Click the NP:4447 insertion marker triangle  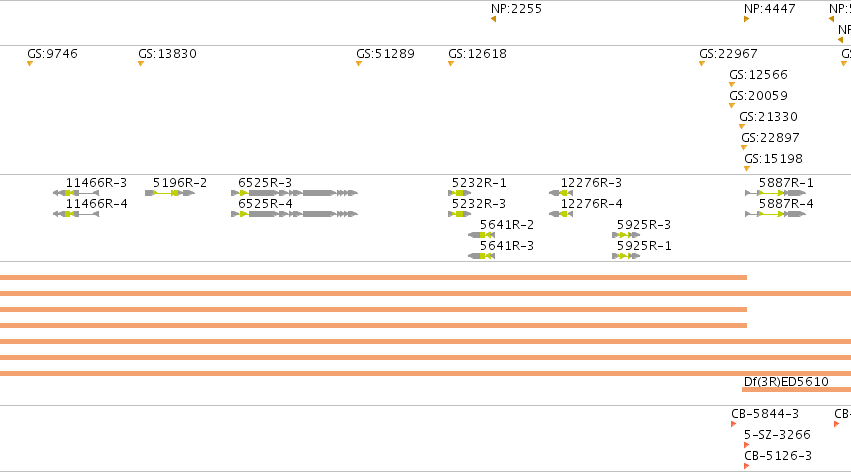click(x=746, y=19)
